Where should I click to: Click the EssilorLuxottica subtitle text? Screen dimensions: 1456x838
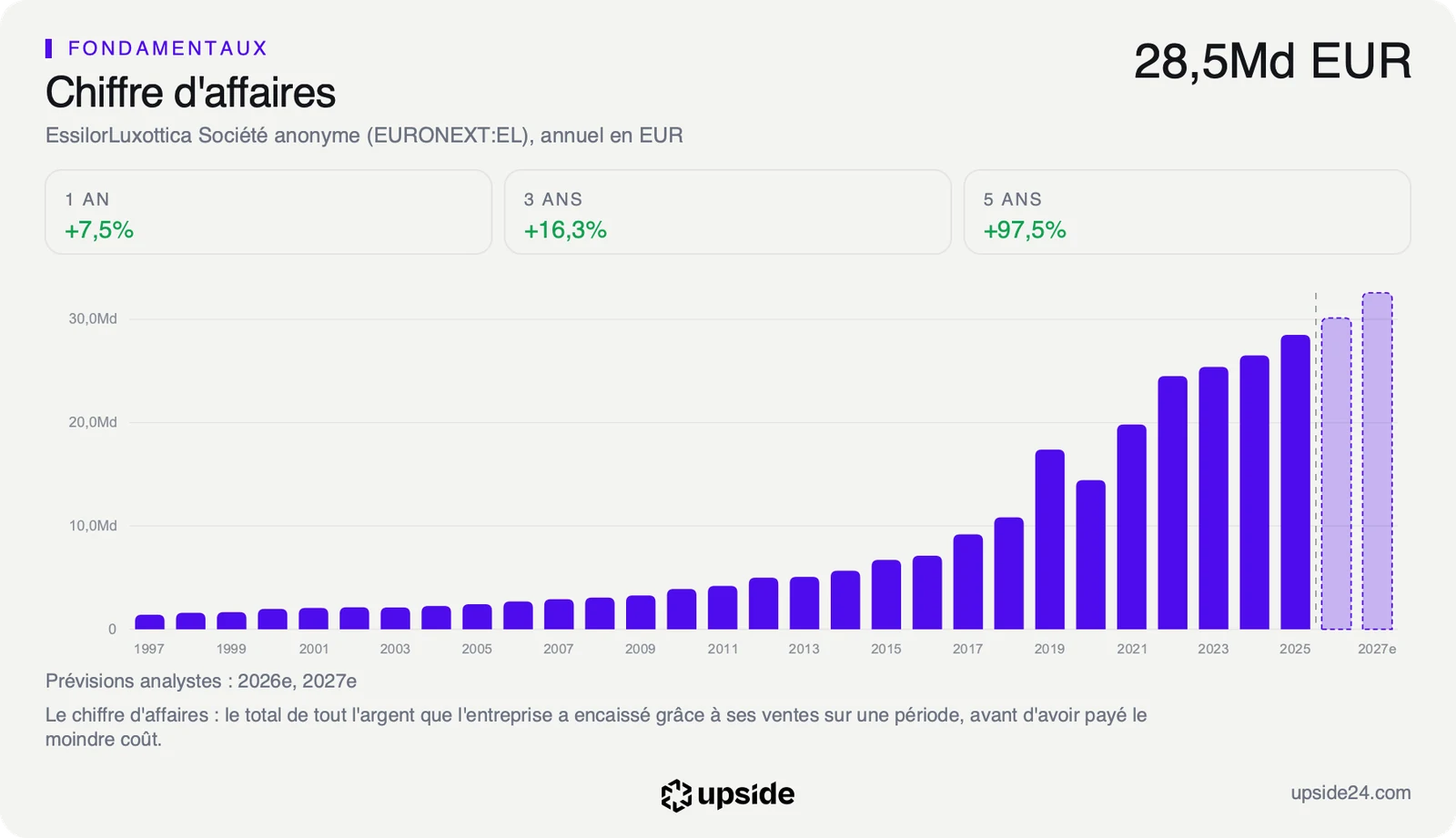pos(364,136)
